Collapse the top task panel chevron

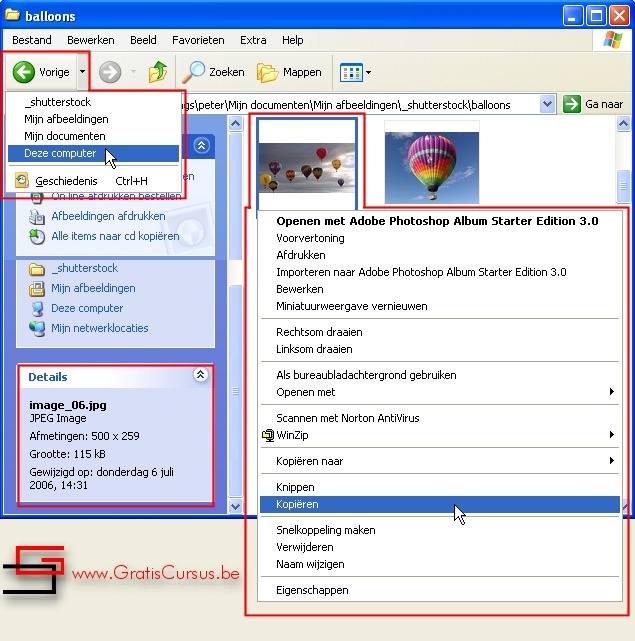click(x=202, y=145)
